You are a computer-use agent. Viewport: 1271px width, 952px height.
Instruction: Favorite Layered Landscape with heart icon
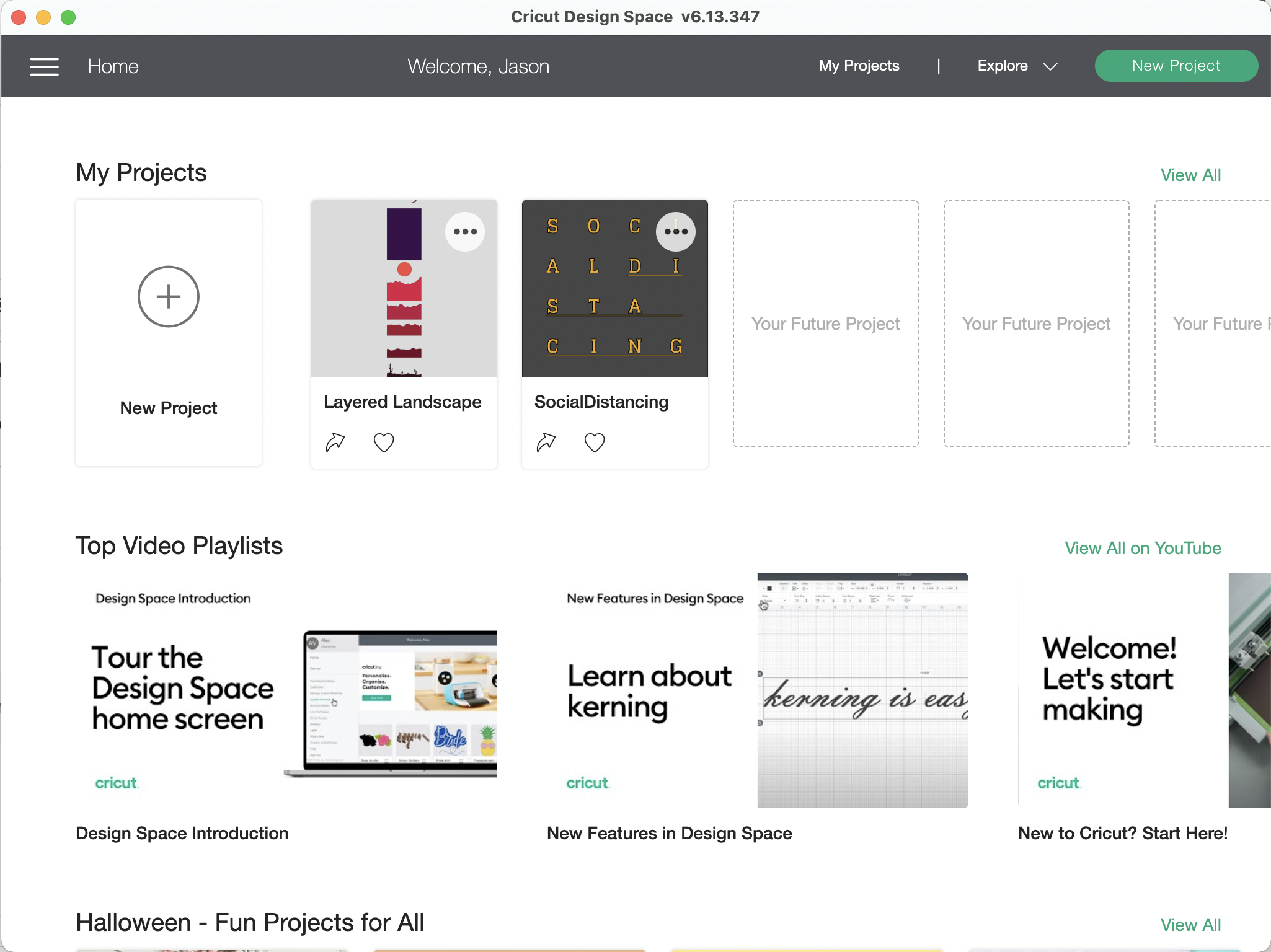click(x=384, y=442)
